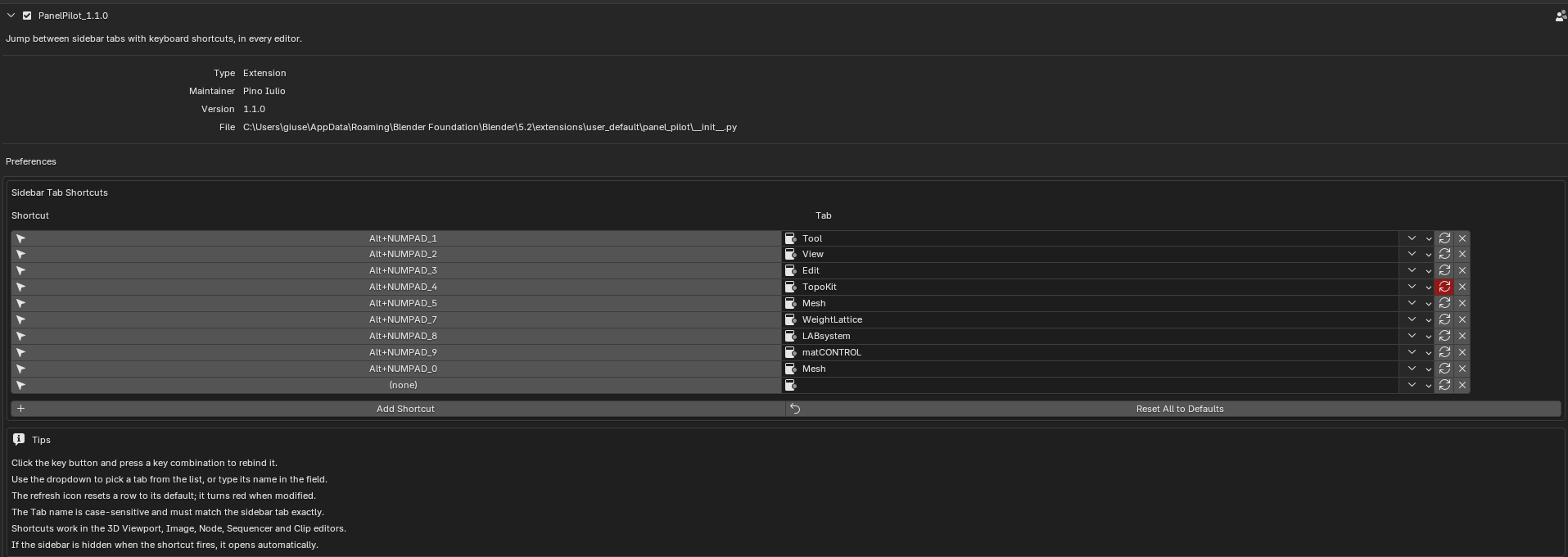Disable the PanelPilot_1.1.0 add-on checkbox

(27, 16)
